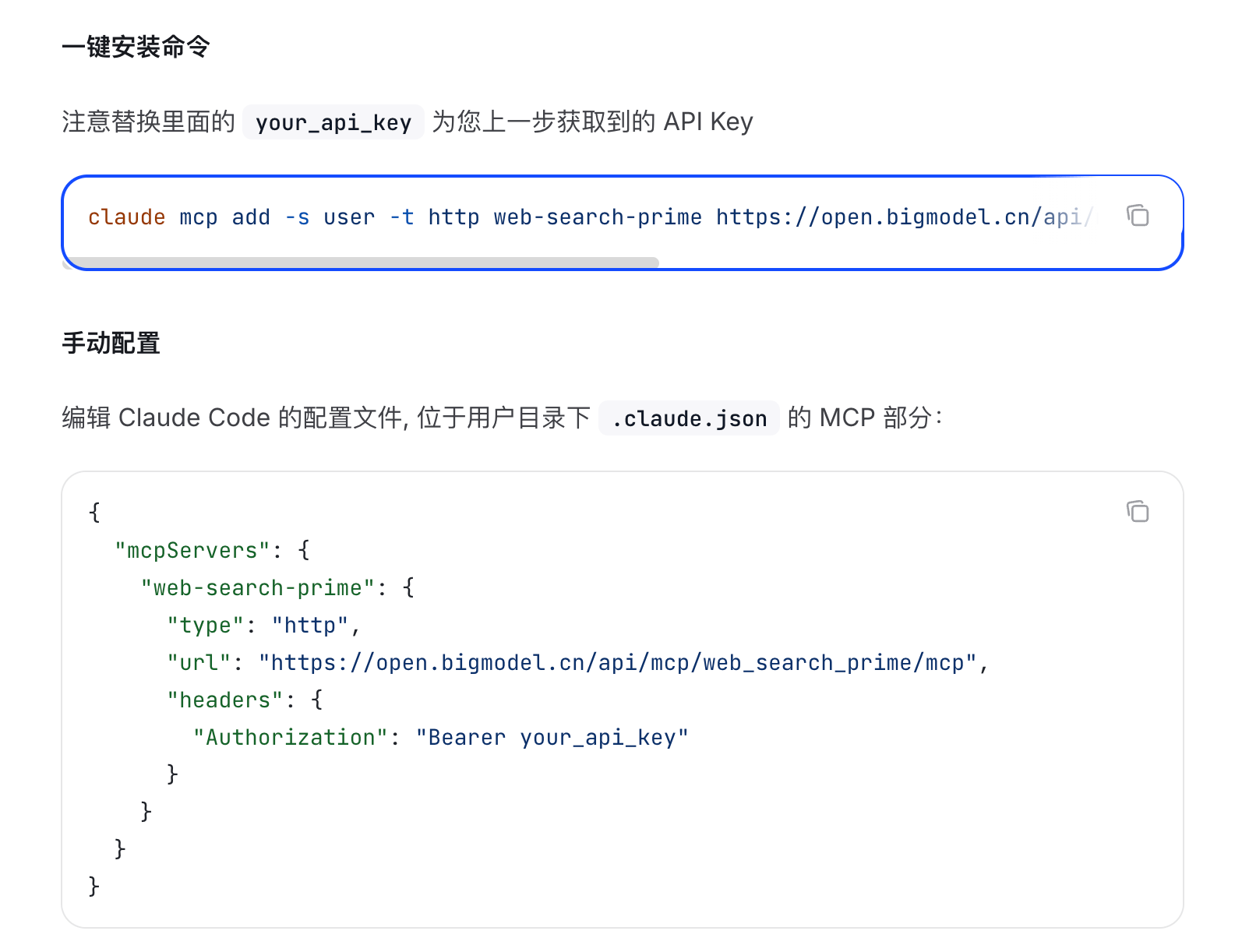Click the -s user option in command
This screenshot has height=952, width=1242.
coord(330,217)
